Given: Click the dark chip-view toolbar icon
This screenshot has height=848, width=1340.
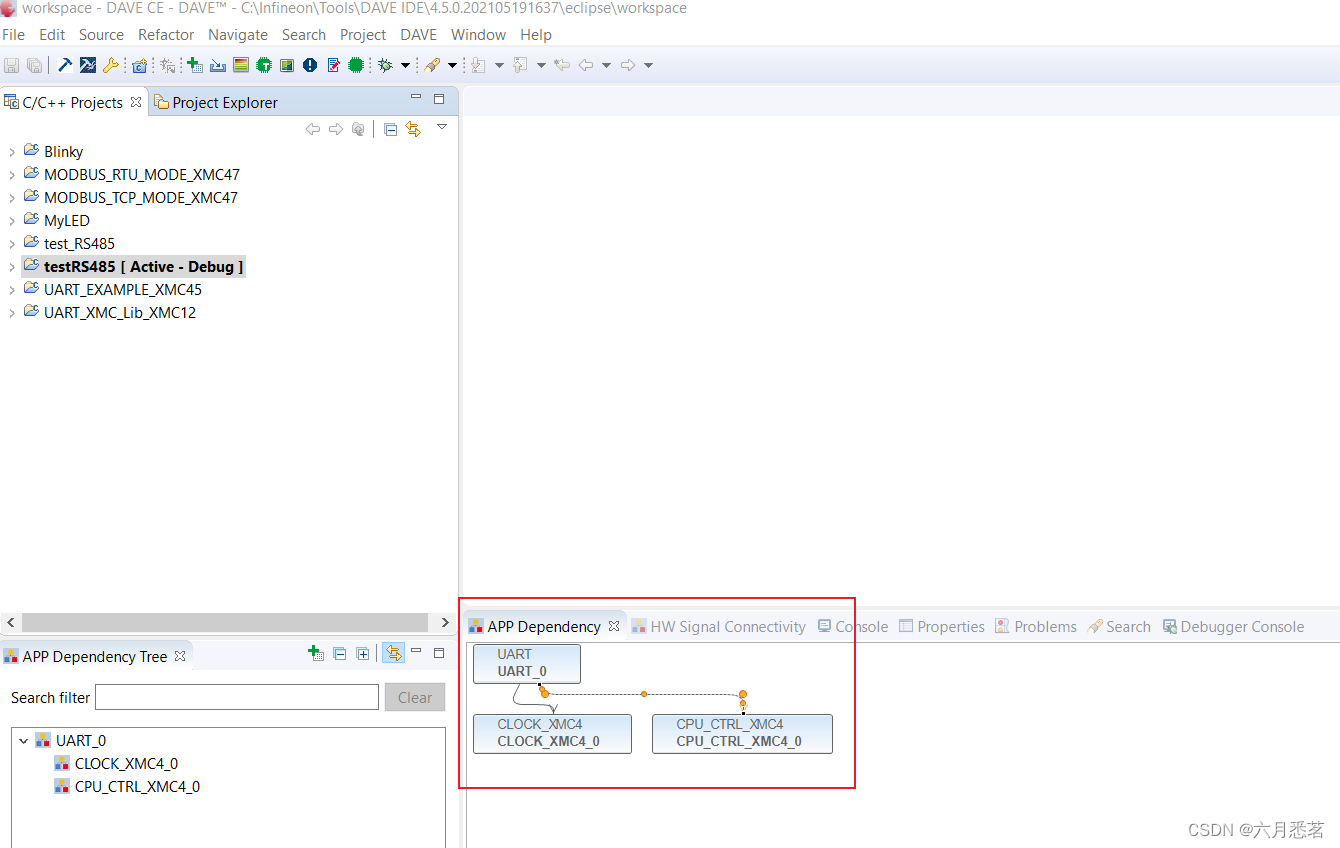Looking at the screenshot, I should [287, 65].
